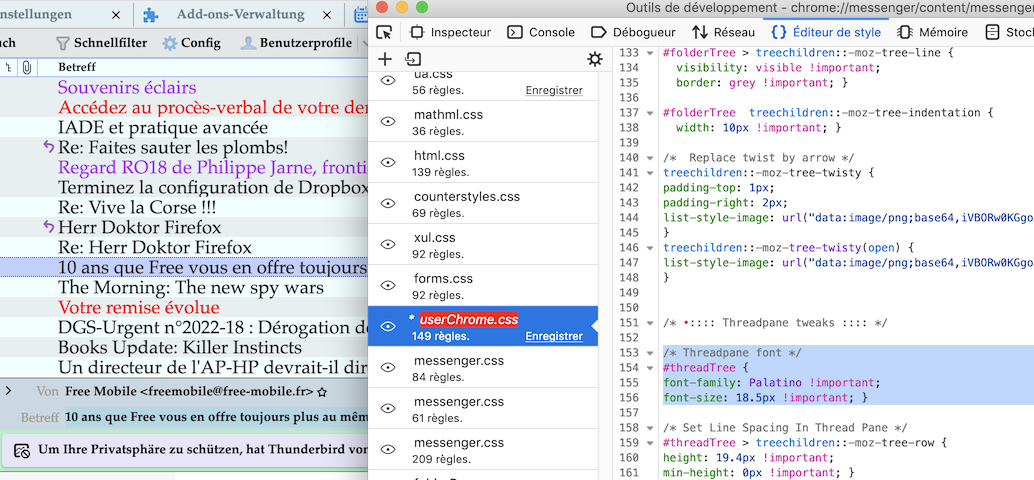Viewport: 1034px width, 480px height.
Task: Create a new stylesheet with the plus icon
Action: pyautogui.click(x=385, y=59)
